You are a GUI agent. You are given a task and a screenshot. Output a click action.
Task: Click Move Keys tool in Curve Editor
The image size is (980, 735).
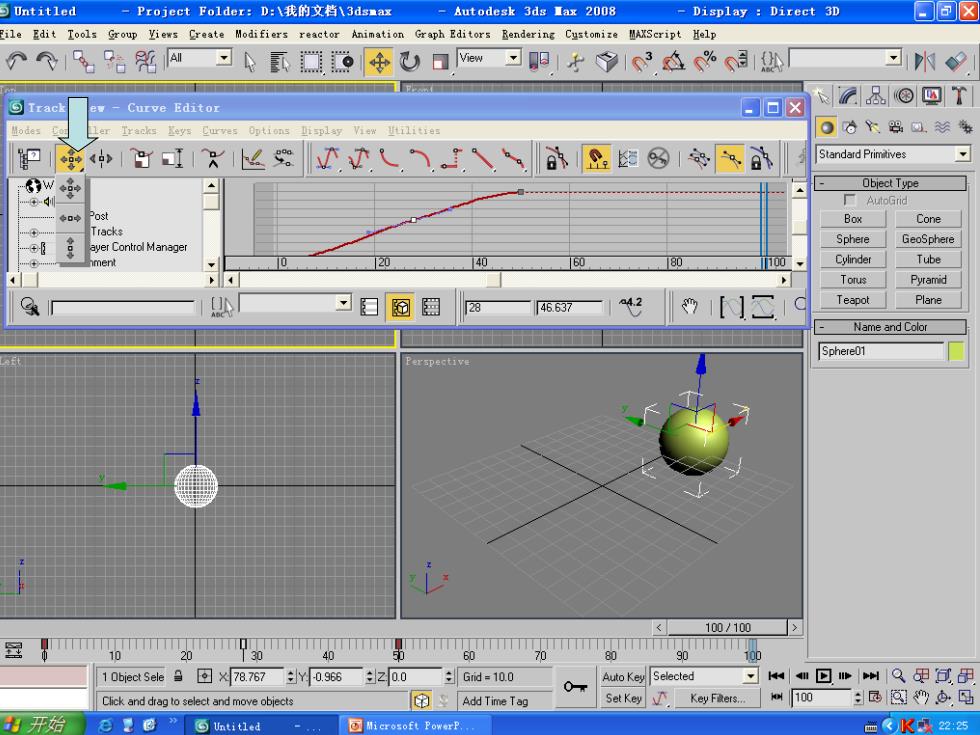pyautogui.click(x=71, y=159)
